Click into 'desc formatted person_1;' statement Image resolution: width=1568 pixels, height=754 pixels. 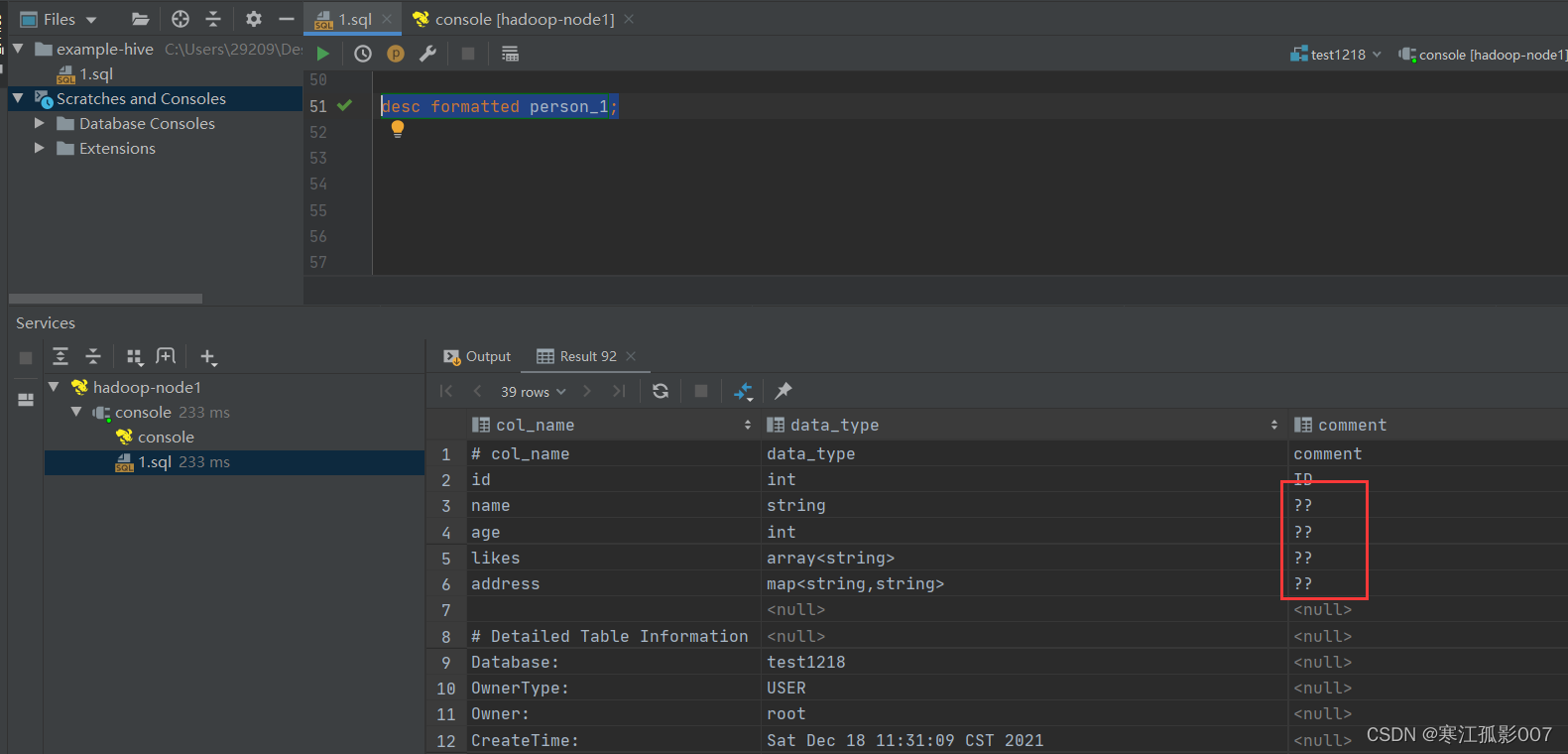pyautogui.click(x=500, y=106)
